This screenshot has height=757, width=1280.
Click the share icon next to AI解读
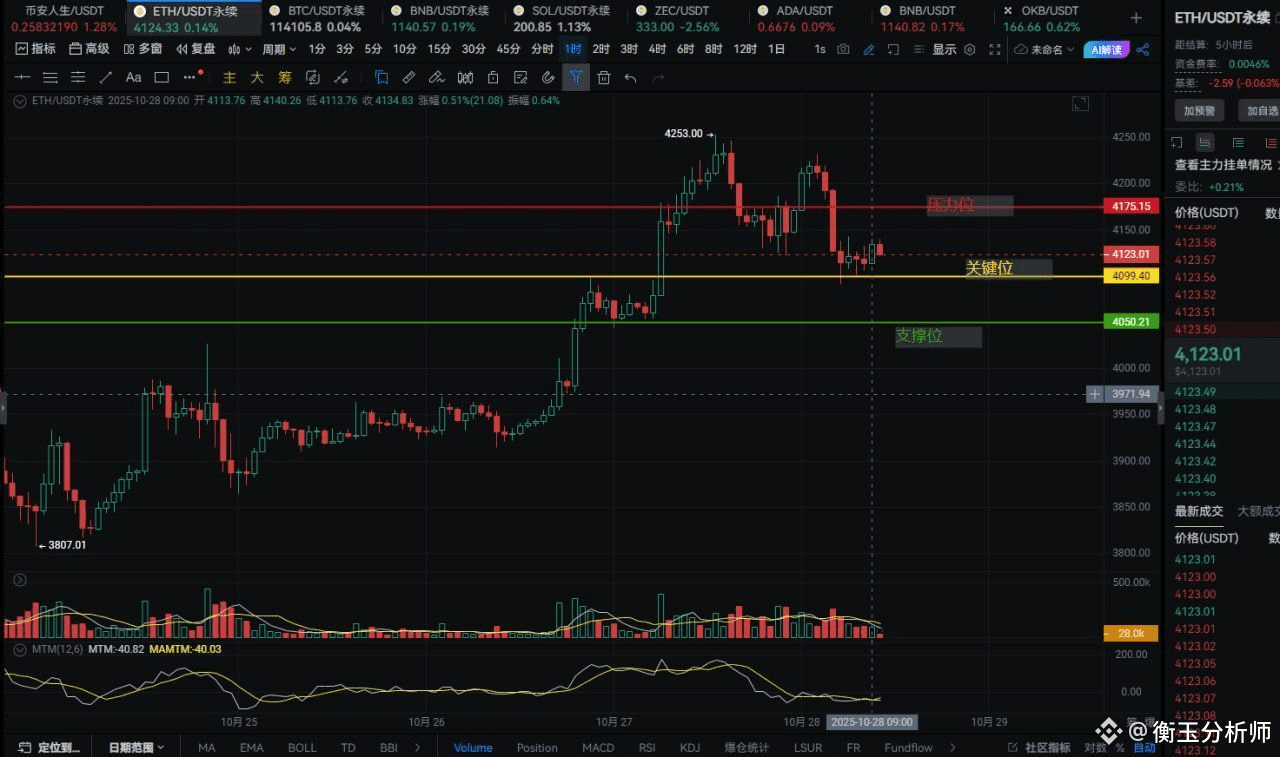click(1143, 49)
